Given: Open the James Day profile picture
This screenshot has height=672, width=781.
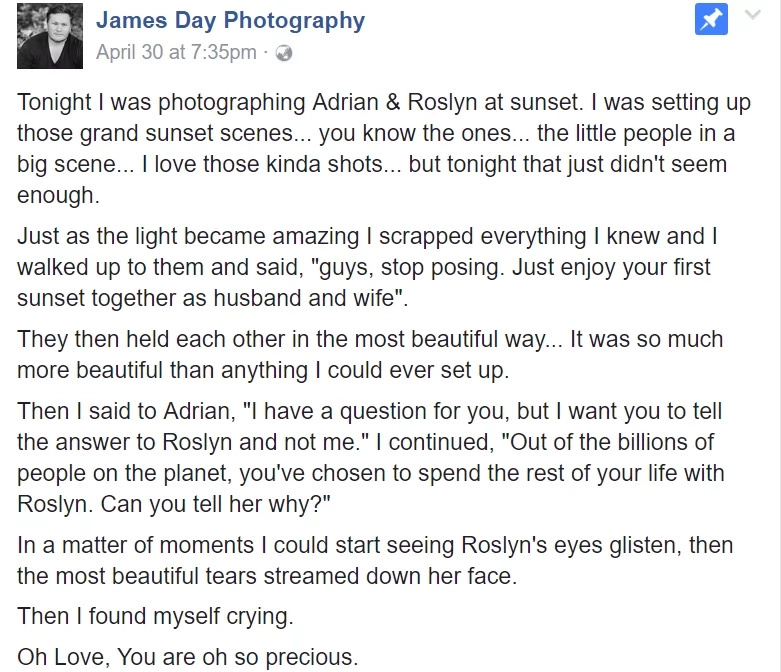Looking at the screenshot, I should (x=50, y=35).
